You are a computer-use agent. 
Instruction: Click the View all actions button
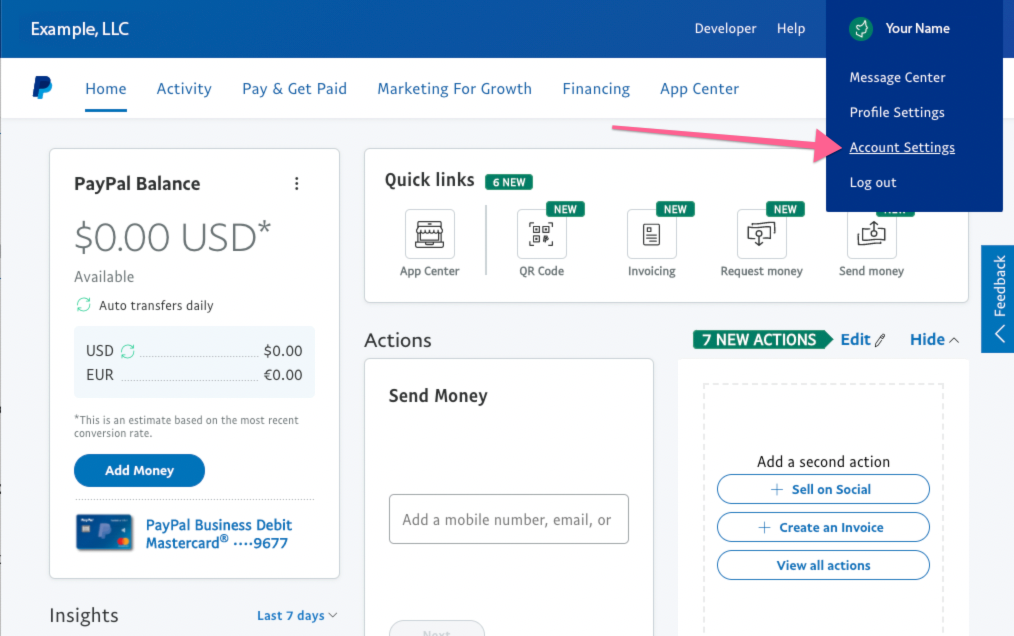tap(823, 565)
